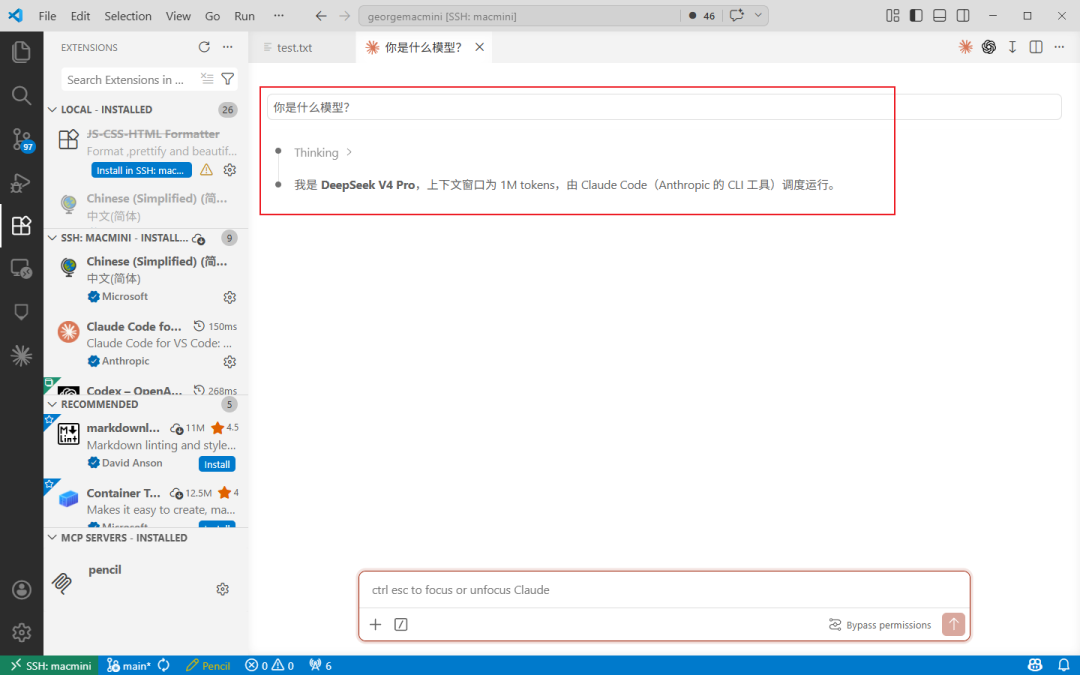Open the Testing view in activity bar

tap(21, 312)
